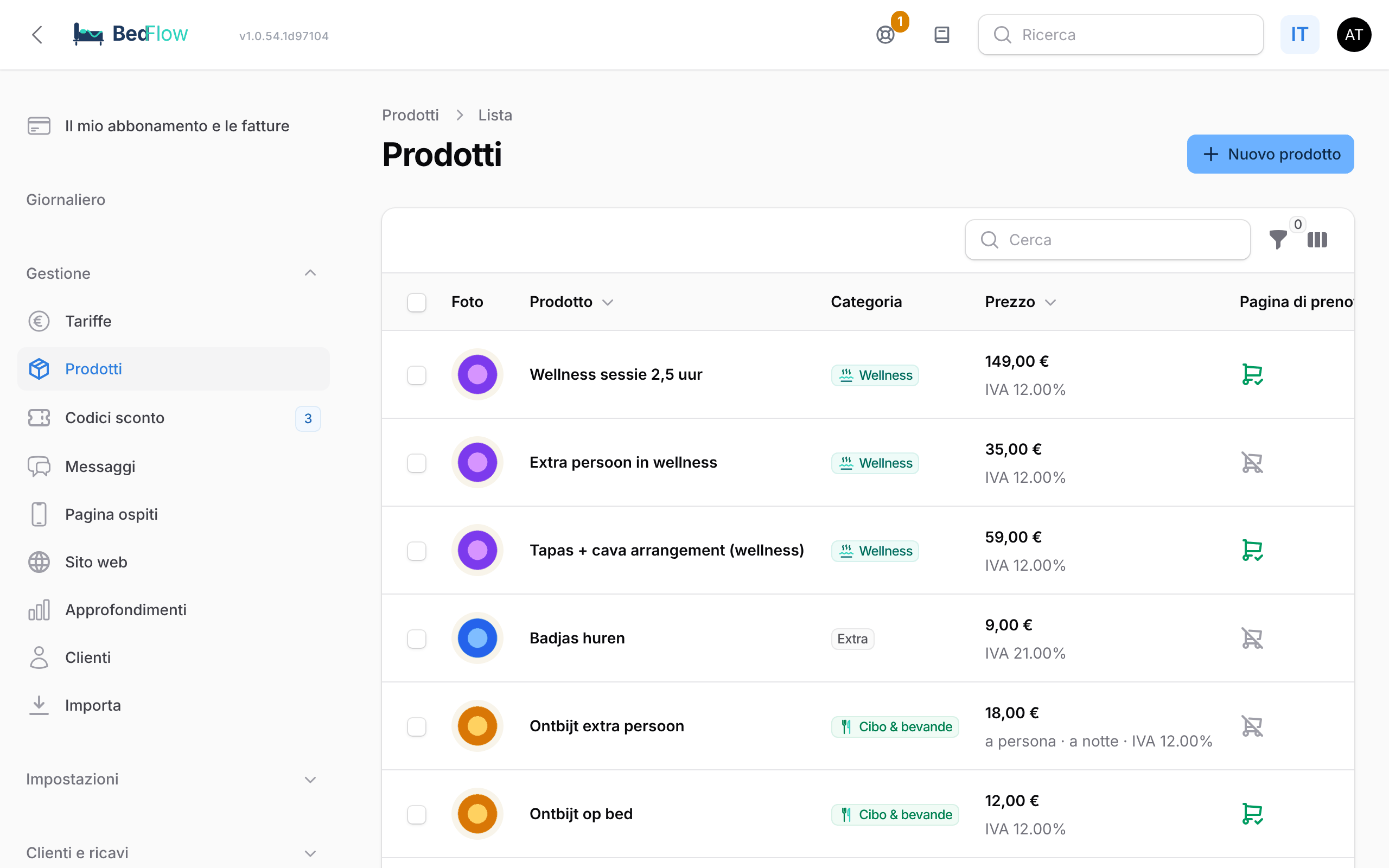Open the AT user avatar menu
This screenshot has height=868, width=1389.
tap(1353, 35)
